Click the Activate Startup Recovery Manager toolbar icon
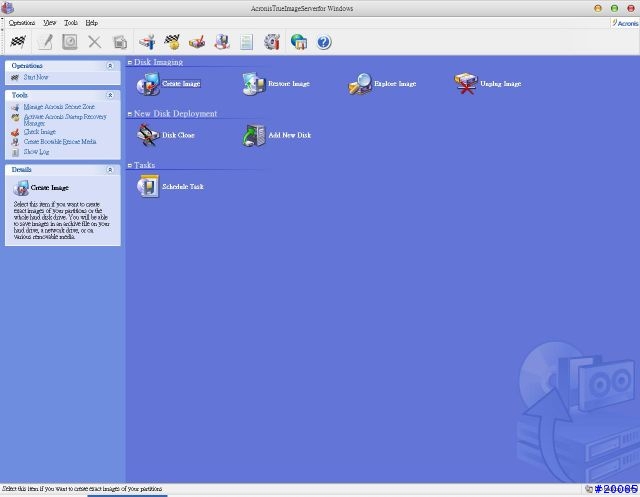The width and height of the screenshot is (640, 497). coord(172,42)
